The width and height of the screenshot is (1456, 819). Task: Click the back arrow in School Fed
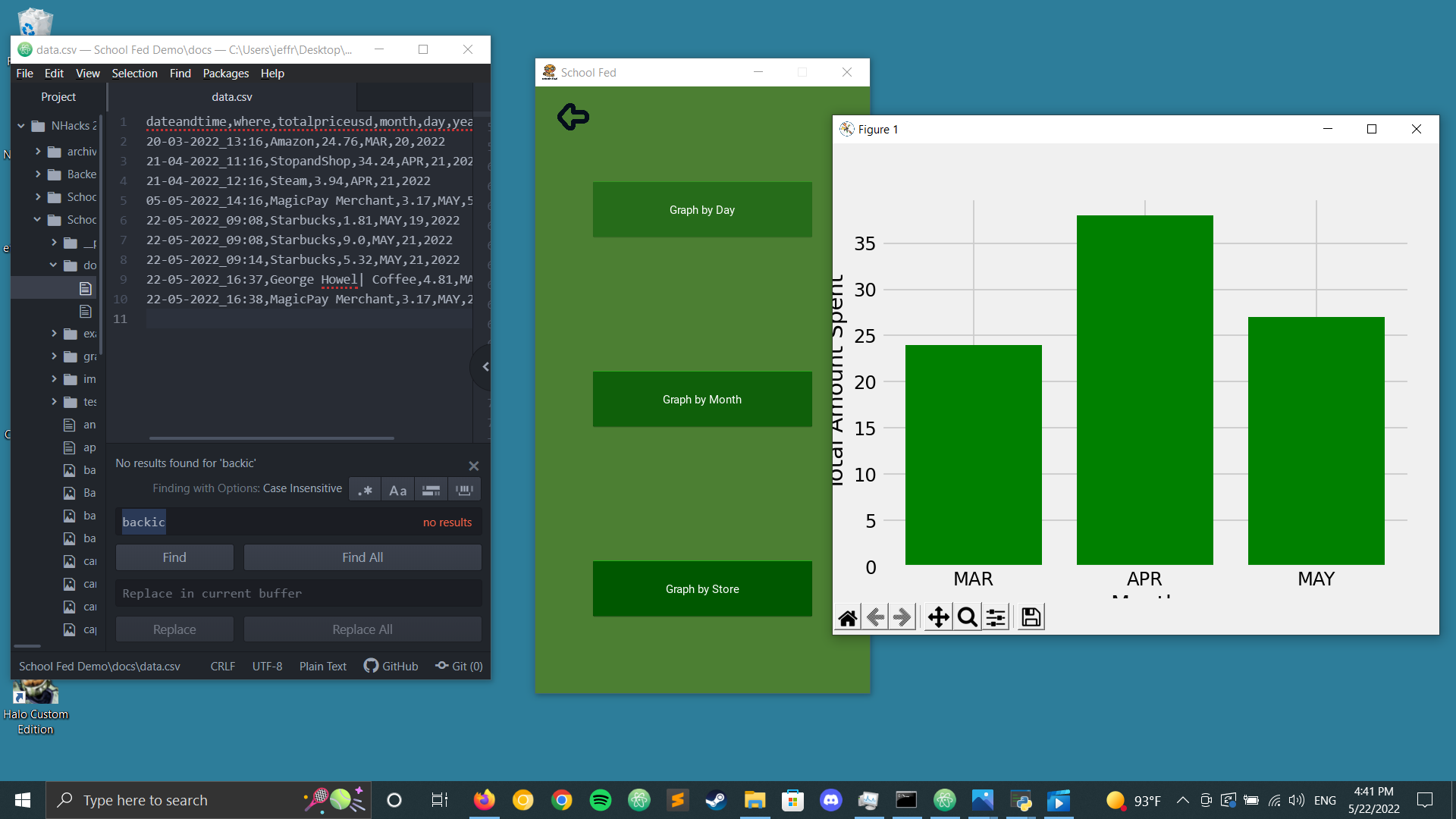click(x=573, y=117)
